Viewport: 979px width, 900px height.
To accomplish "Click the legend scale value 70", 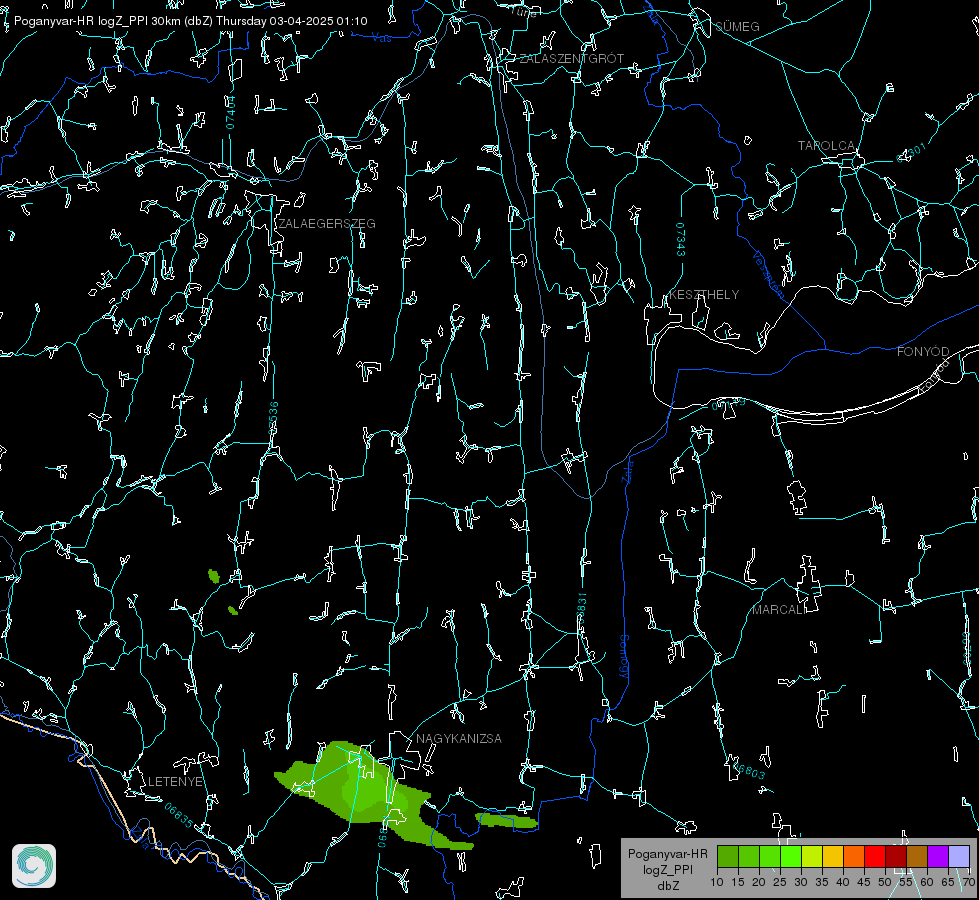I will coord(968,882).
